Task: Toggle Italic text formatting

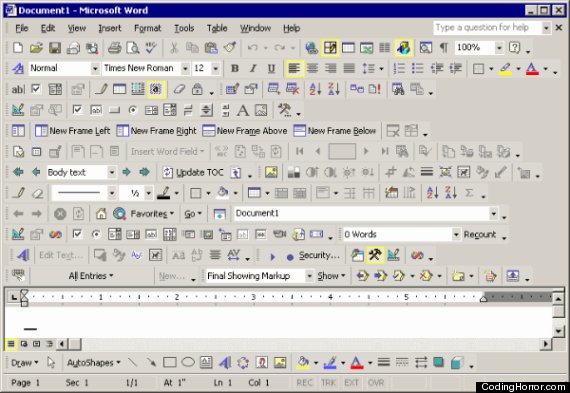Action: [253, 68]
